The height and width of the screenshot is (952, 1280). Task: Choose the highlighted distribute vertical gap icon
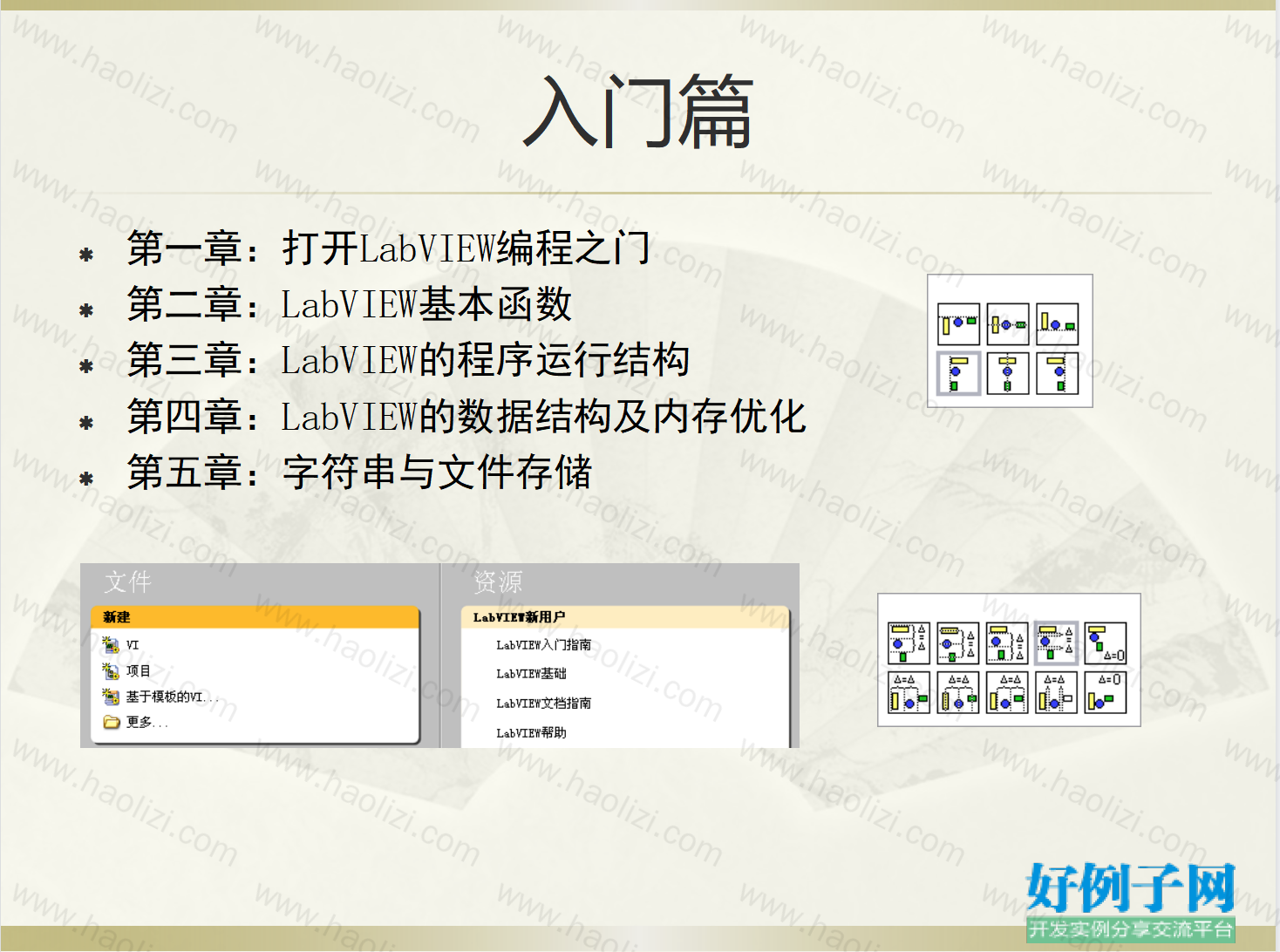[1056, 643]
